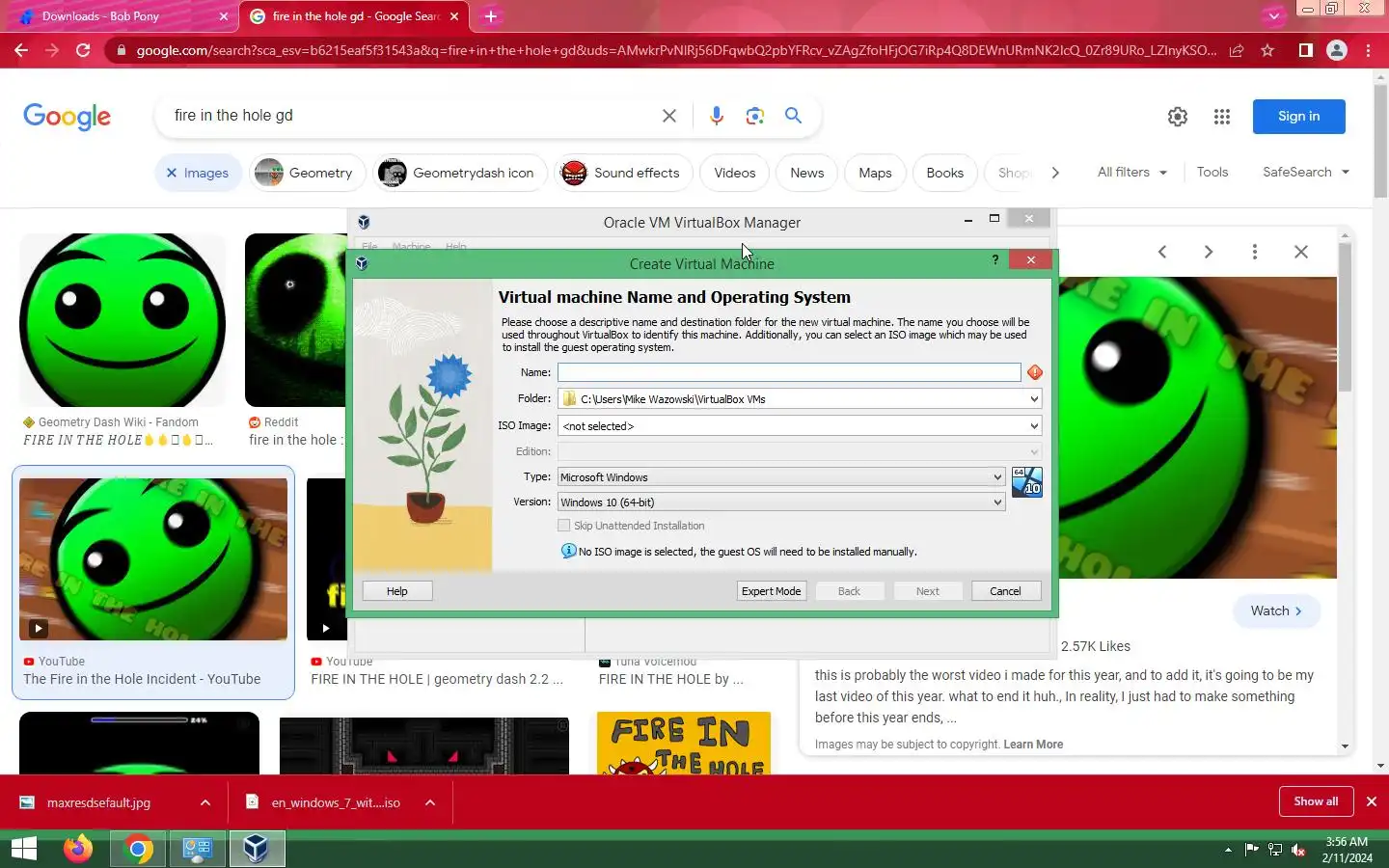Expand the Folder dropdown
This screenshot has height=868, width=1389.
pos(1033,399)
